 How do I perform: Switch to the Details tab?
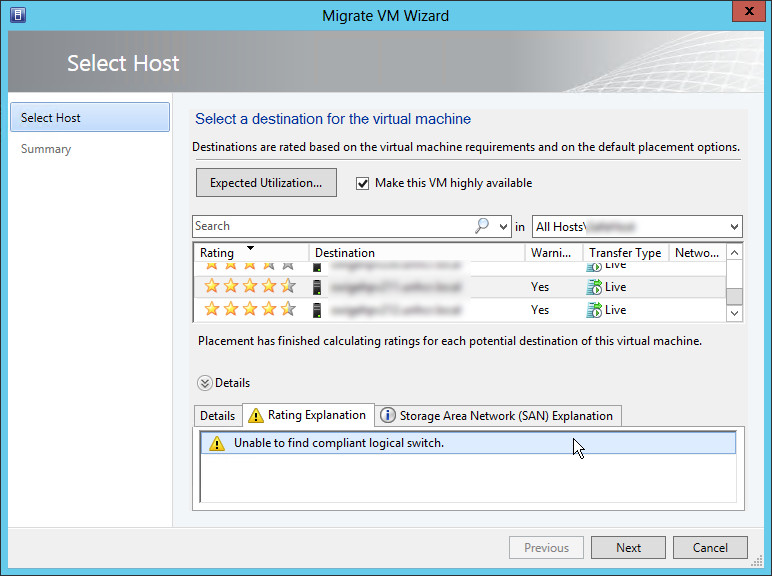(x=217, y=416)
